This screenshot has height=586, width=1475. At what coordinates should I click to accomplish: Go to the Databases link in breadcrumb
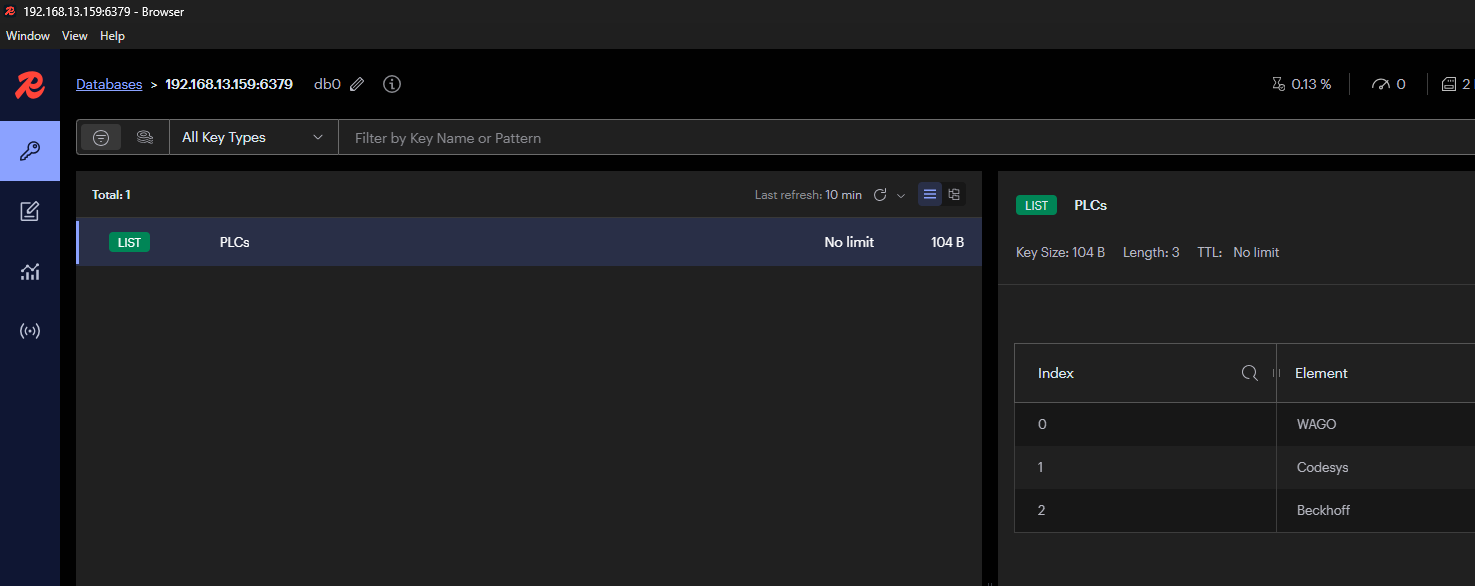point(109,84)
